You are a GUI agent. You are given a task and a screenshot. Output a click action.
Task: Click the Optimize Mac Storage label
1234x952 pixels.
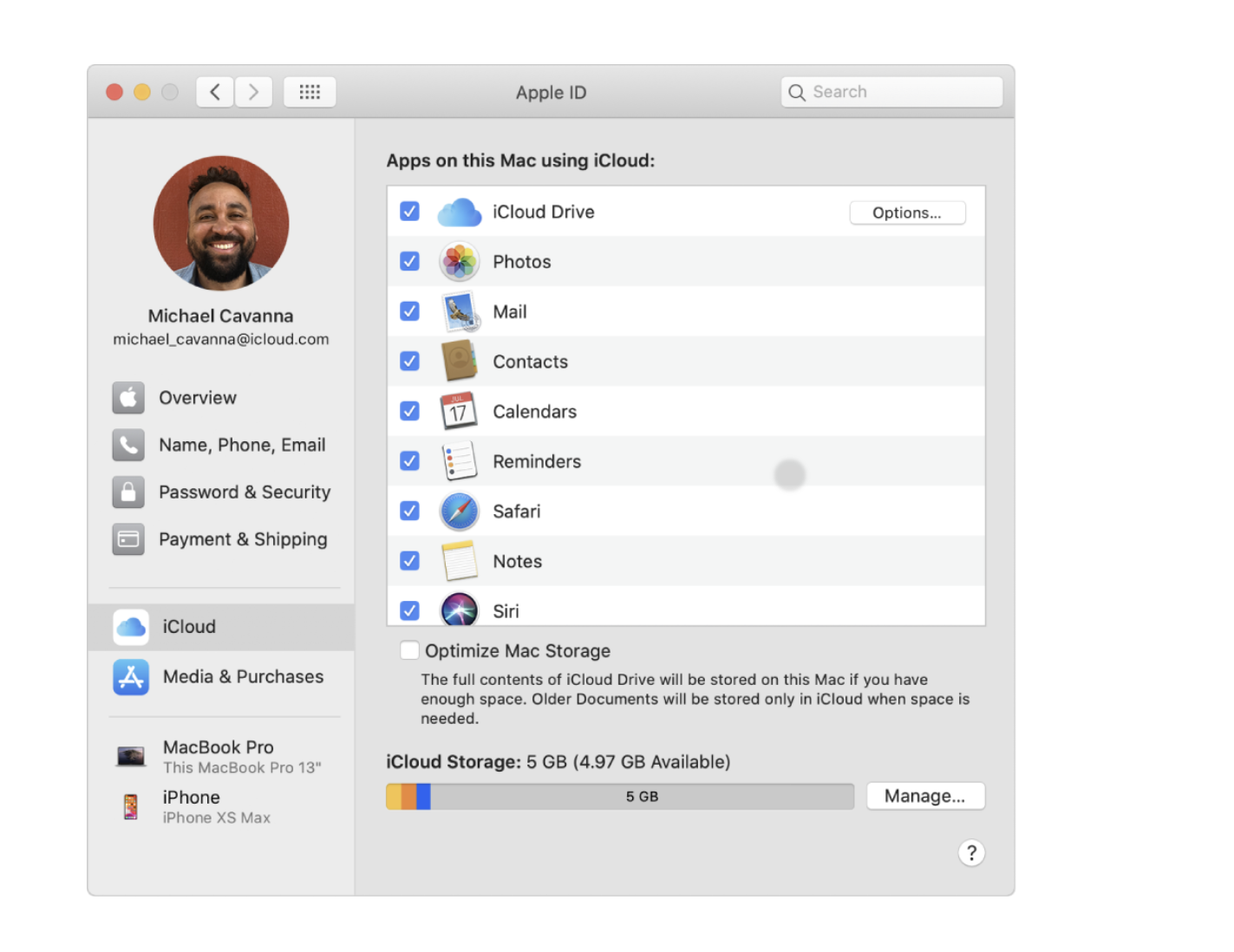coord(518,651)
